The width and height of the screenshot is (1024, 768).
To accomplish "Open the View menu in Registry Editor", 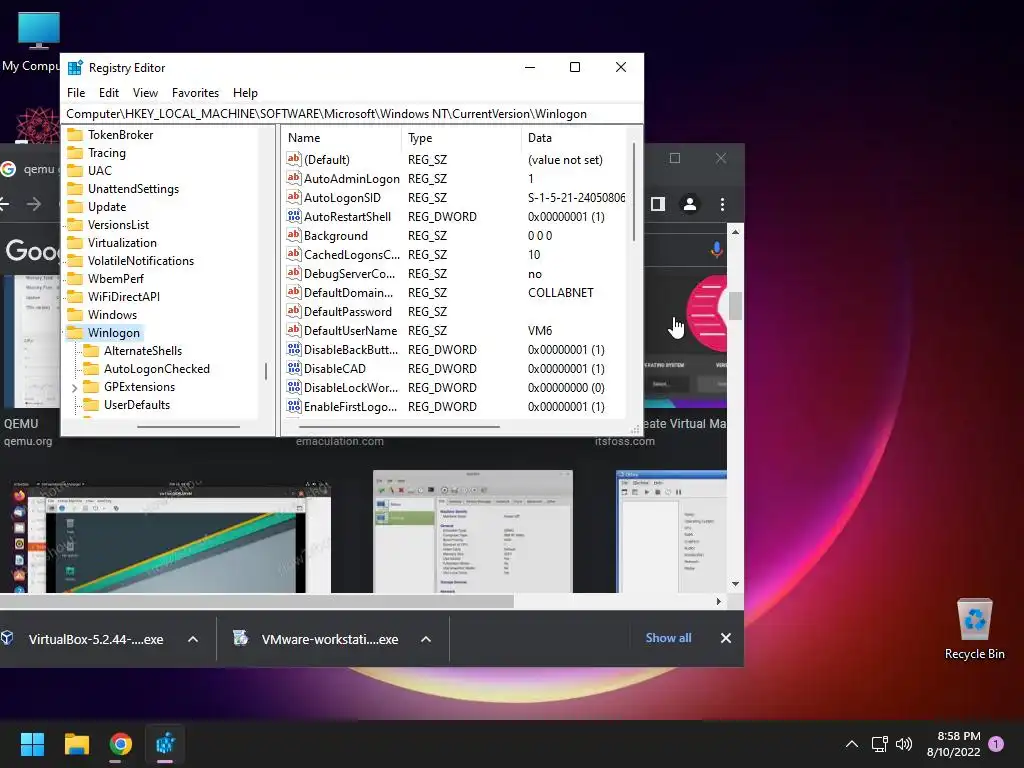I will [x=145, y=93].
